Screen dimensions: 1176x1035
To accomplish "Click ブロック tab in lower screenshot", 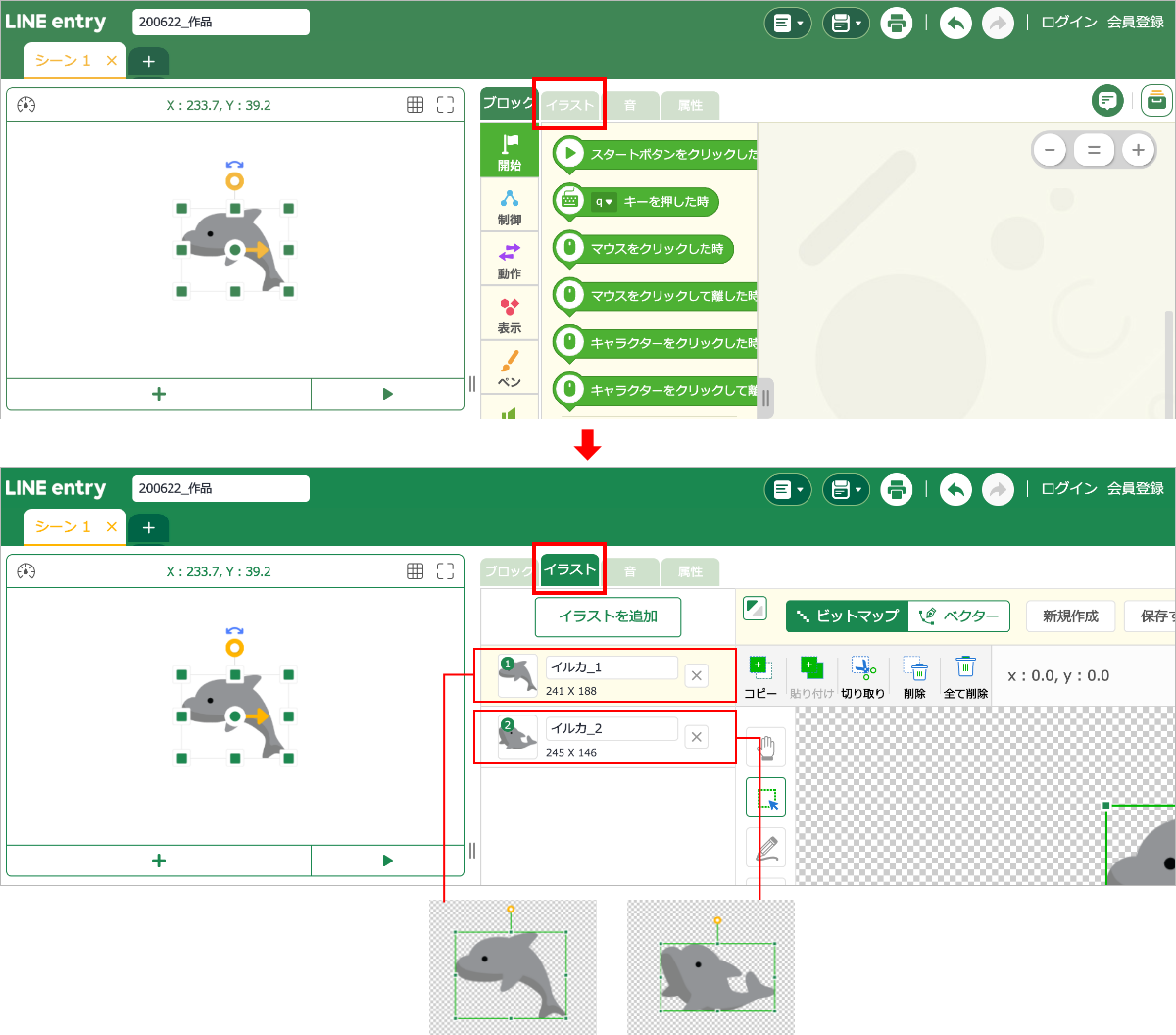I will pos(509,571).
